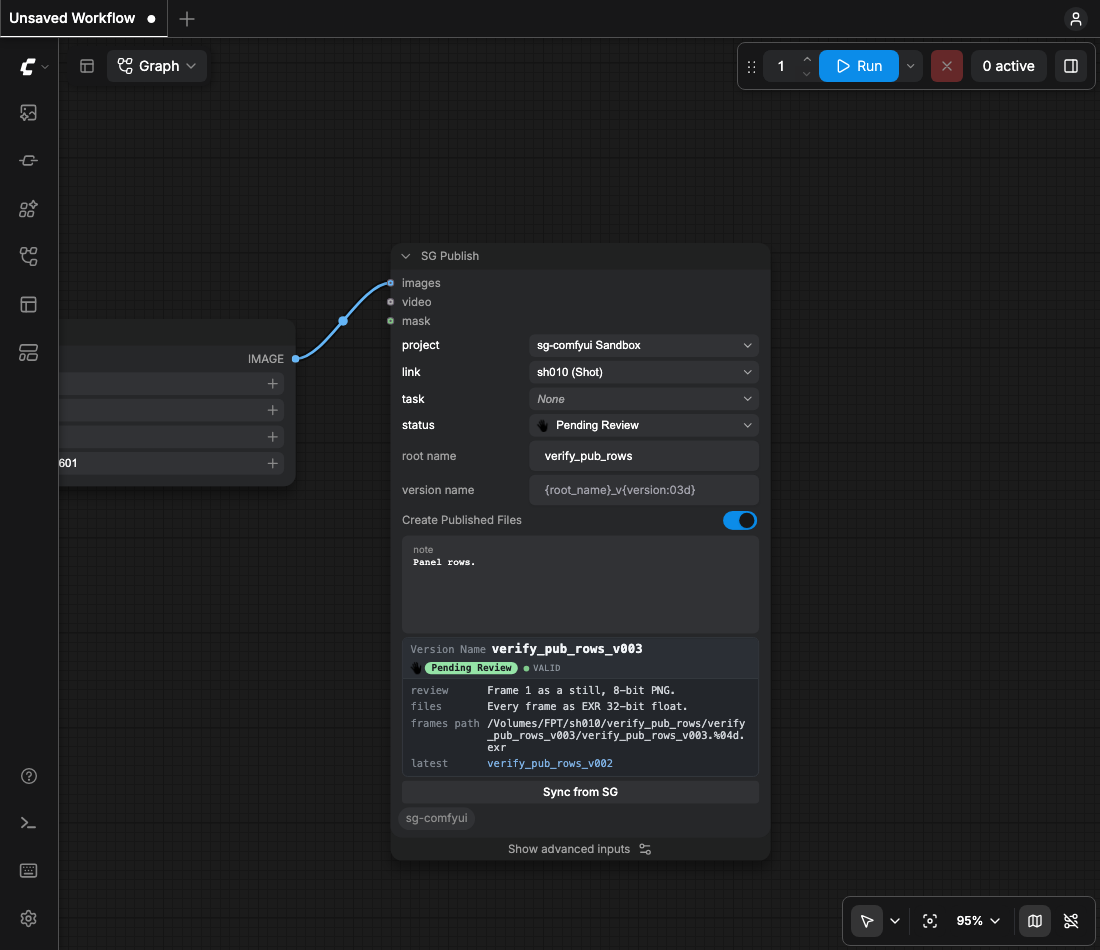1100x950 pixels.
Task: Add a new workflow tab with plus
Action: (187, 19)
